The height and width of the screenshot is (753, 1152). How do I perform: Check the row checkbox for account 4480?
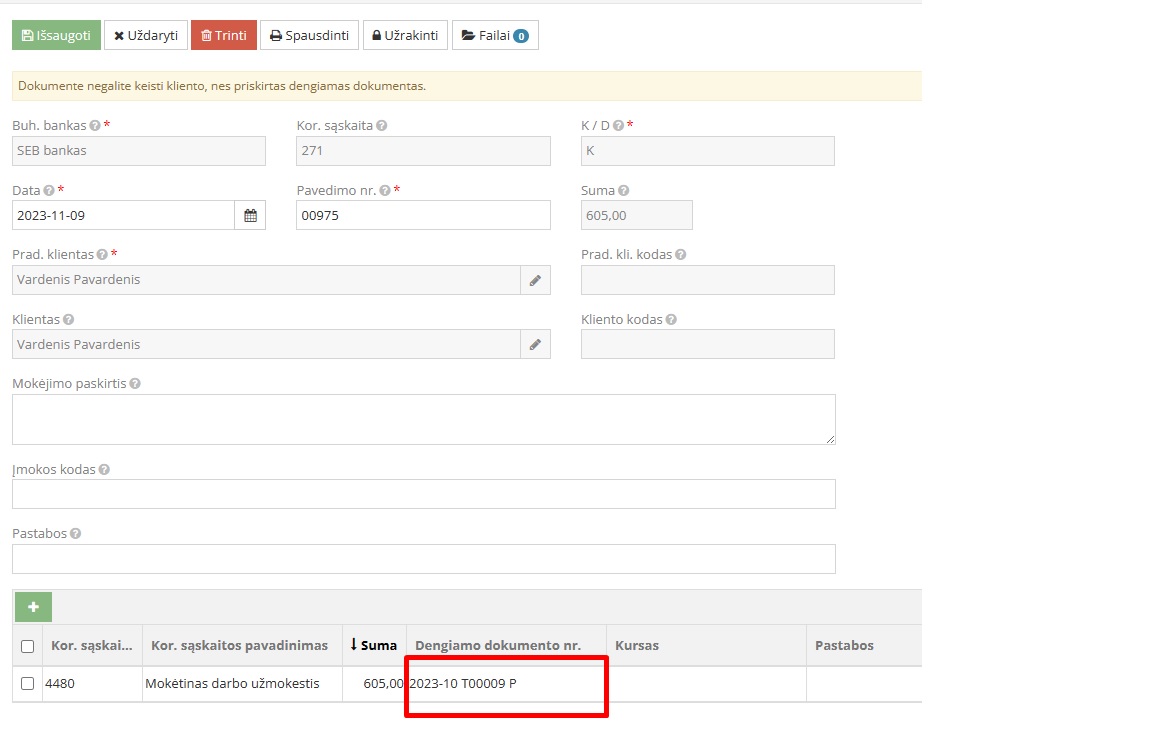coord(28,684)
